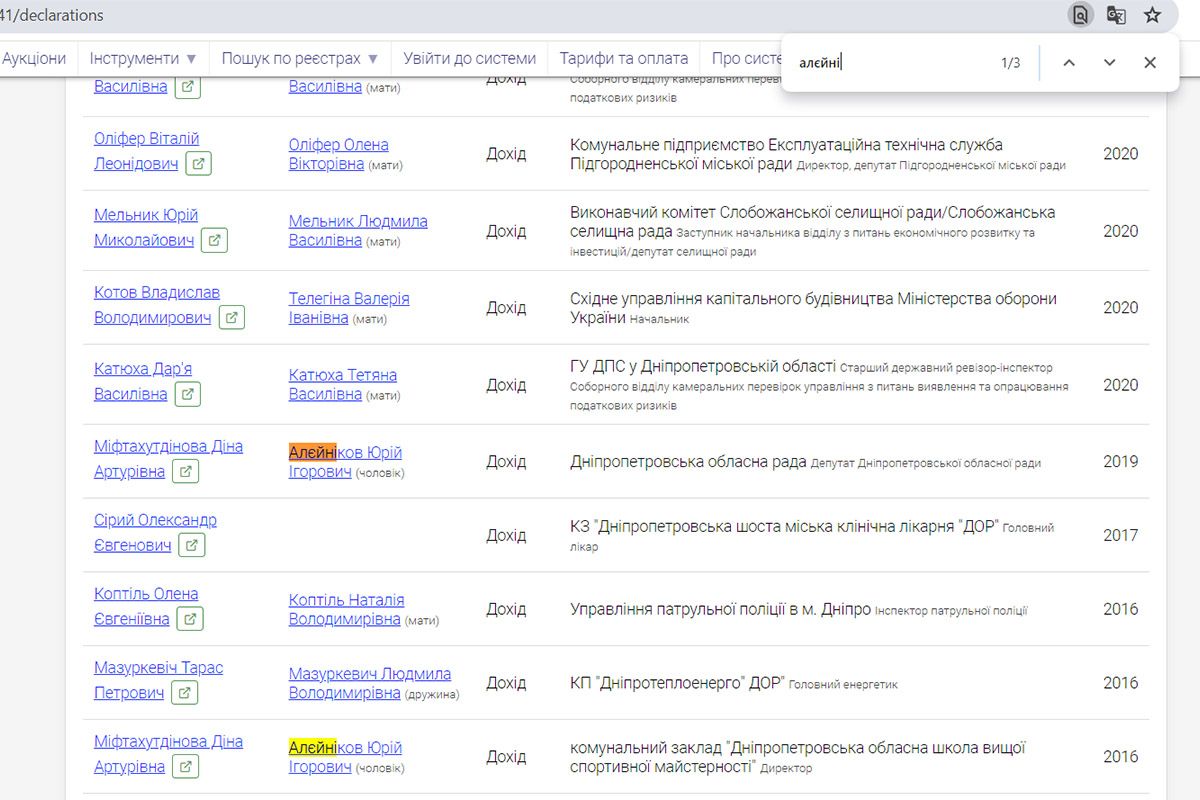Expand the Інструменти dropdown menu
The width and height of the screenshot is (1200, 800).
[143, 58]
